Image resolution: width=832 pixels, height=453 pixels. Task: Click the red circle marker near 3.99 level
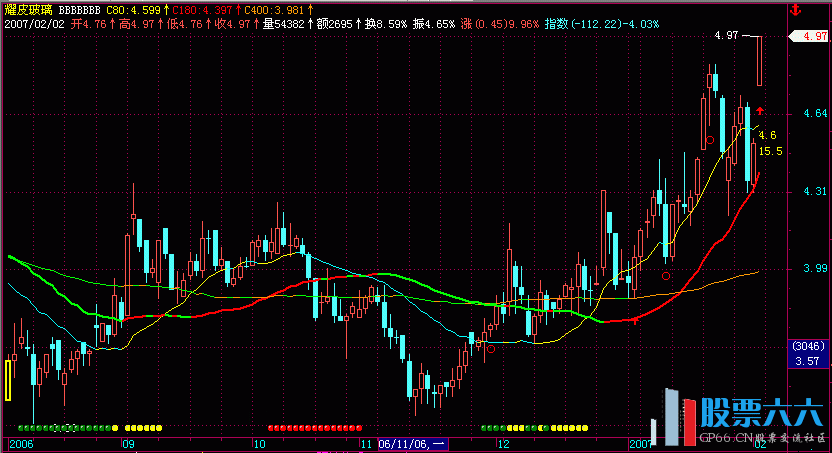[x=666, y=273]
